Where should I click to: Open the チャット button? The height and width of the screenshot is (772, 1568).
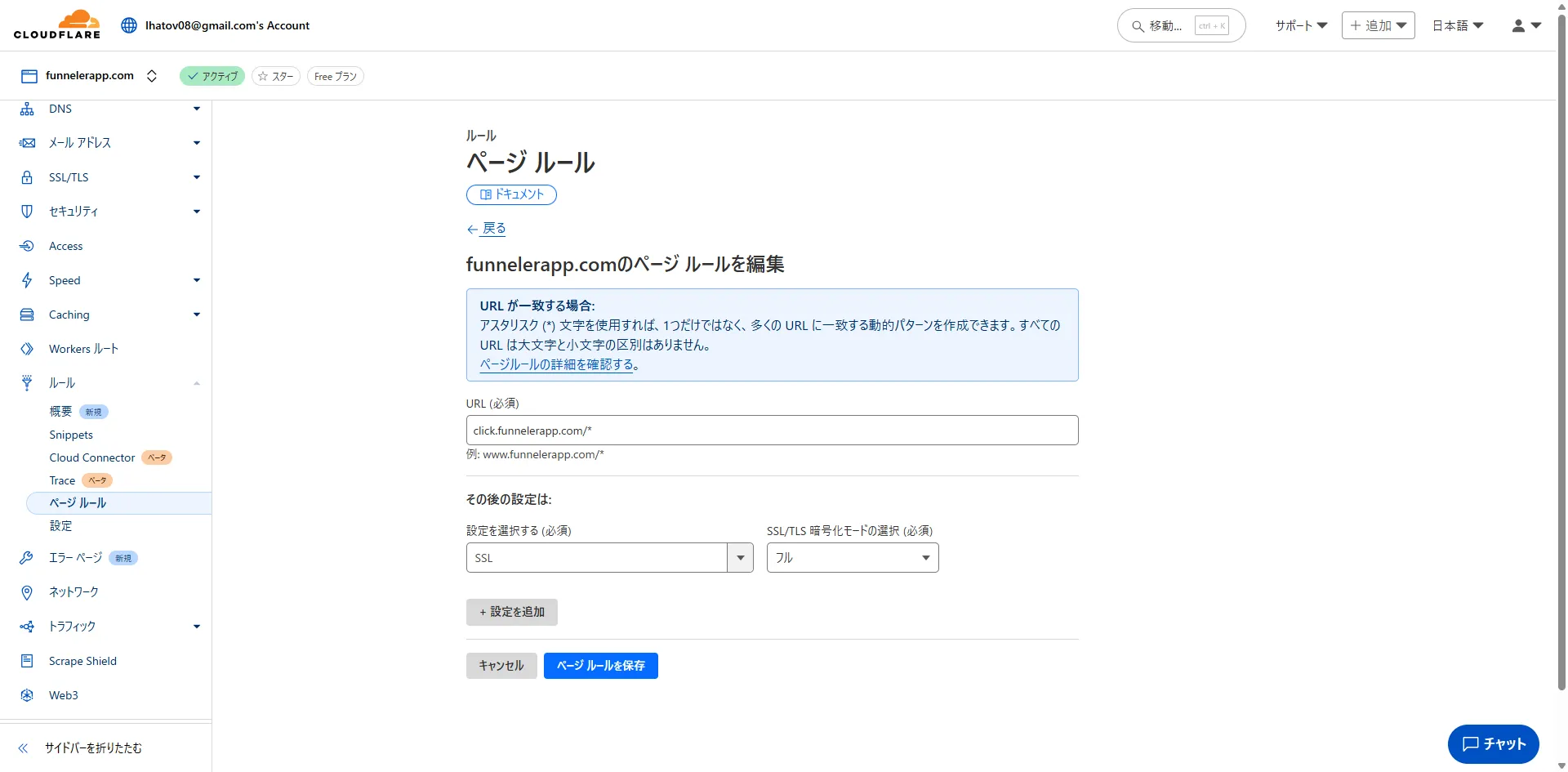pos(1494,744)
